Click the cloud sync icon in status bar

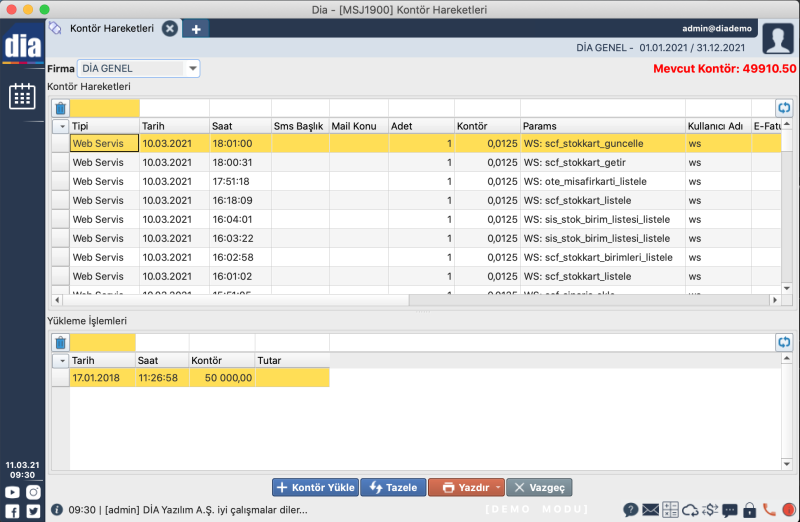click(x=690, y=510)
